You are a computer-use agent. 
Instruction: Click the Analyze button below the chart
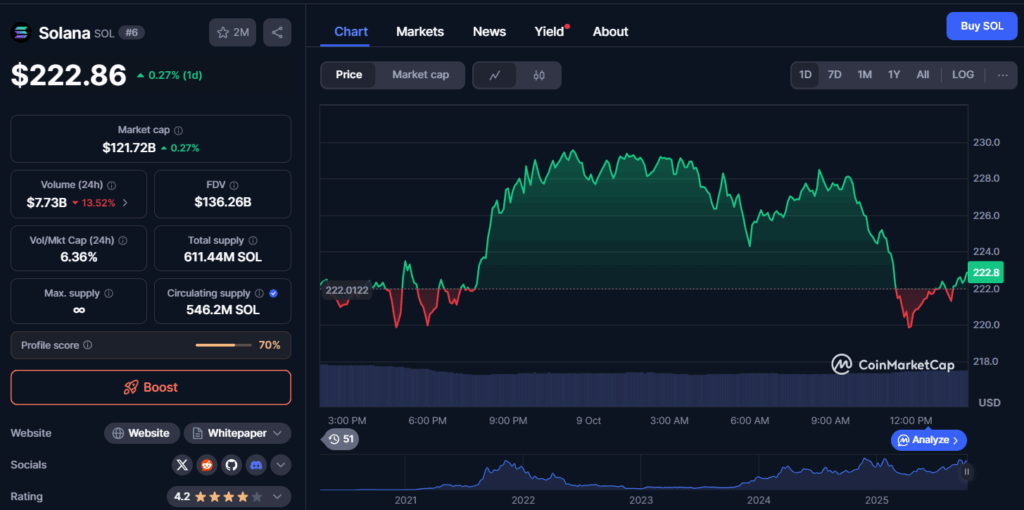click(x=929, y=440)
